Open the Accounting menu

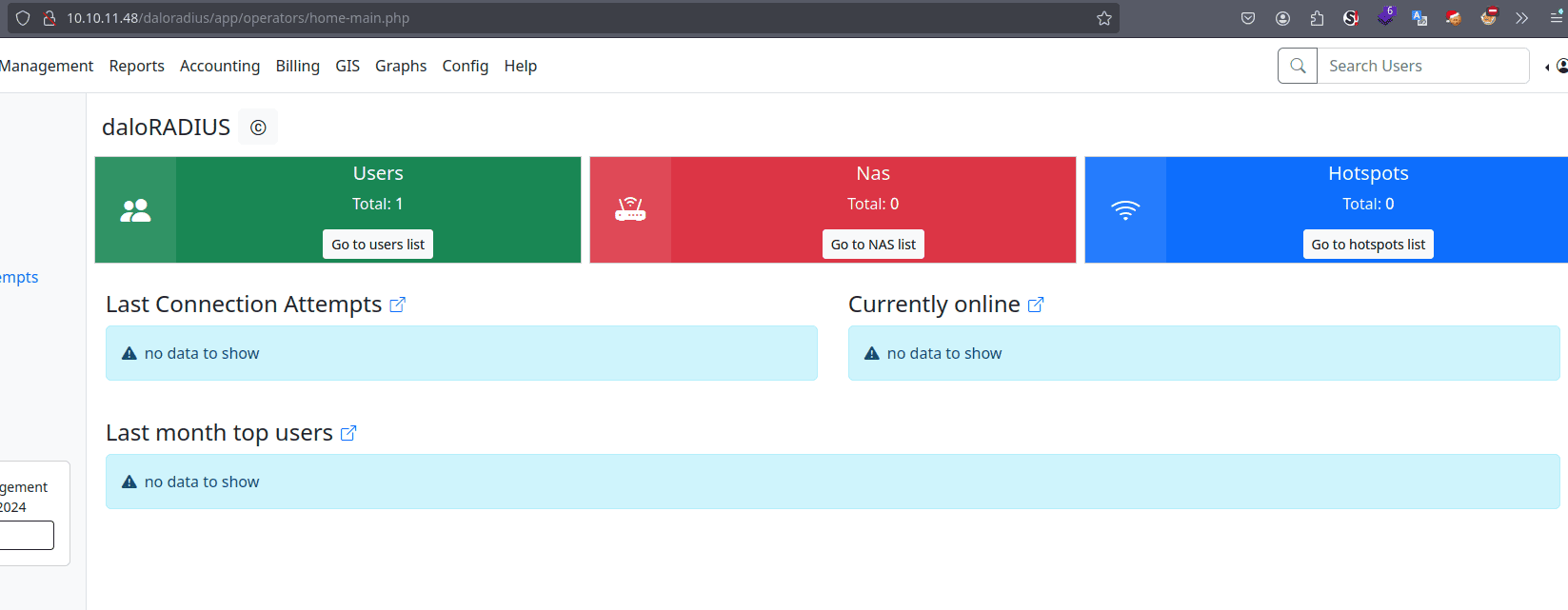tap(220, 66)
